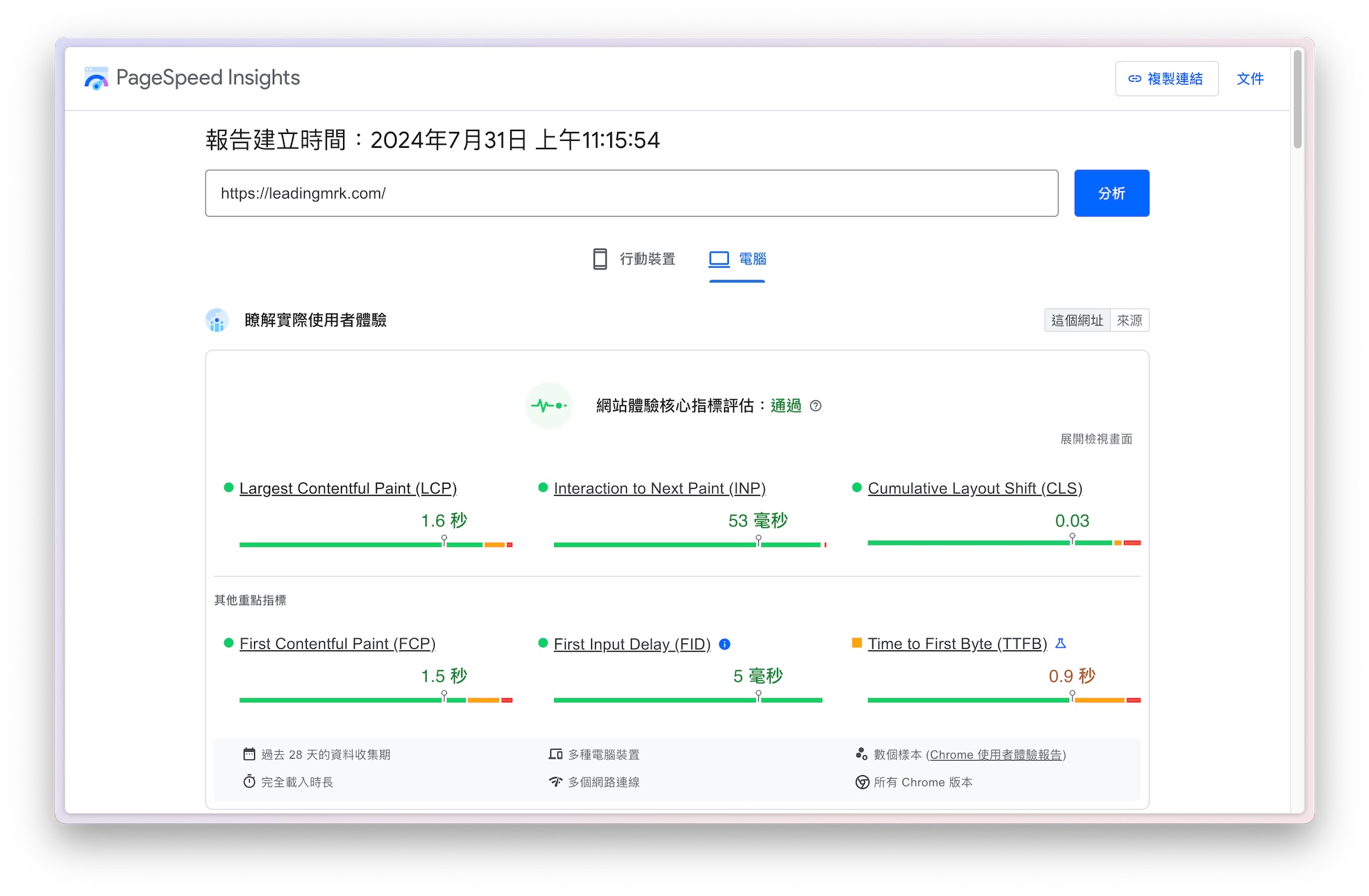Open Largest Contentful Paint (LCP) link
The width and height of the screenshot is (1369, 896).
click(348, 488)
